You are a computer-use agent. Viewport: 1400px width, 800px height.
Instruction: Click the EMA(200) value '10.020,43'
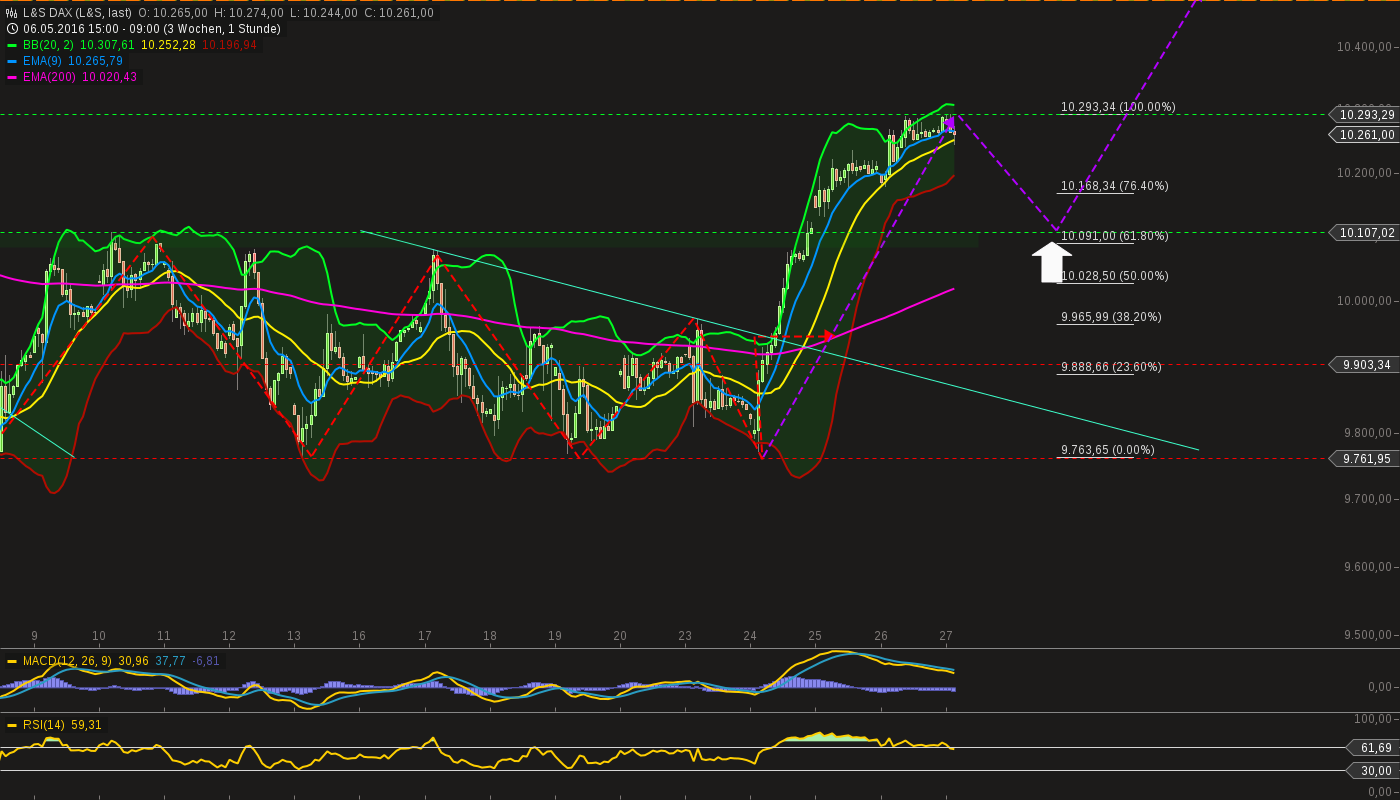[x=110, y=77]
